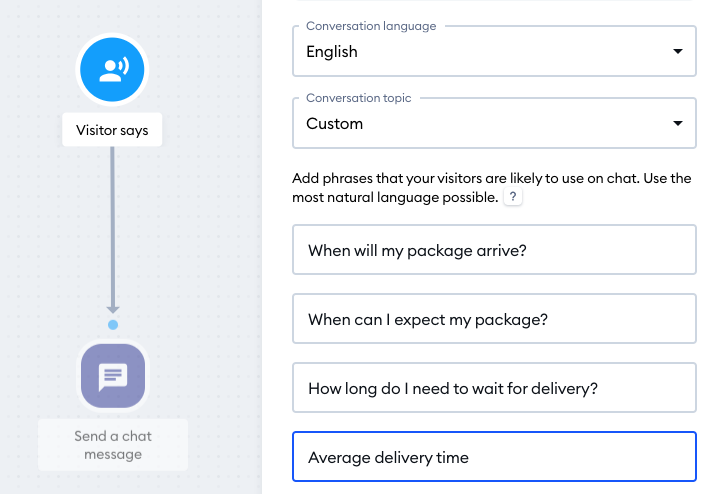Click the Send a chat message label
The image size is (723, 494).
tap(113, 445)
